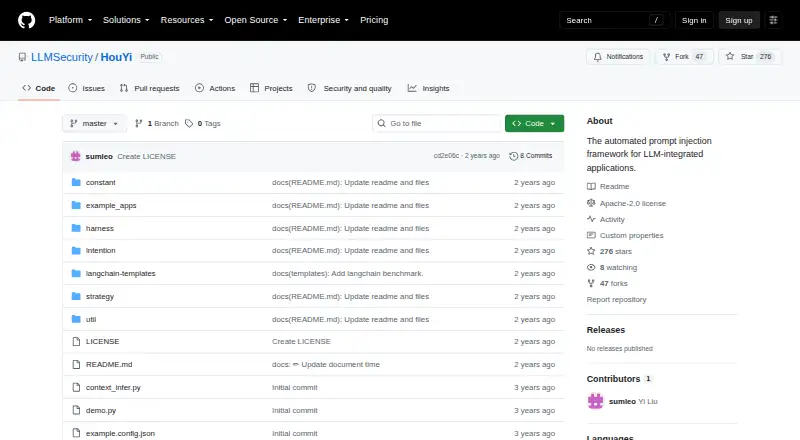
Task: View the Apache-2.0 license link
Action: tap(627, 203)
